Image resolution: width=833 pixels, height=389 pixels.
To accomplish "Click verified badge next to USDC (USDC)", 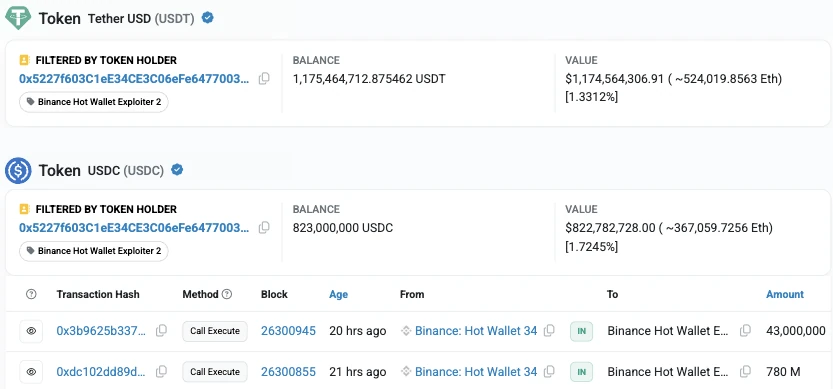I will (177, 170).
